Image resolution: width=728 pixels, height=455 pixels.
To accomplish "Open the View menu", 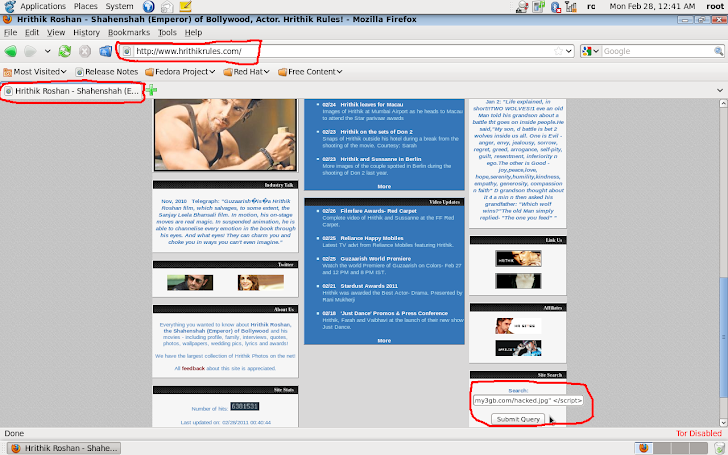I will tap(56, 32).
